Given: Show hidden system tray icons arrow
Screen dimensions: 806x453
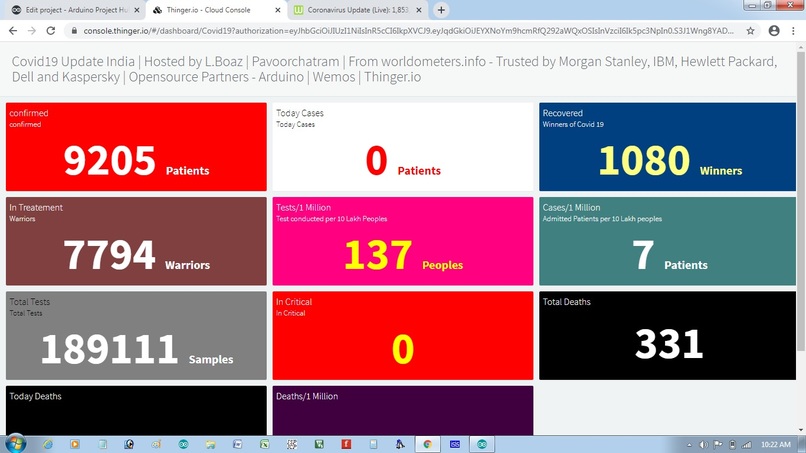Looking at the screenshot, I should tap(689, 445).
